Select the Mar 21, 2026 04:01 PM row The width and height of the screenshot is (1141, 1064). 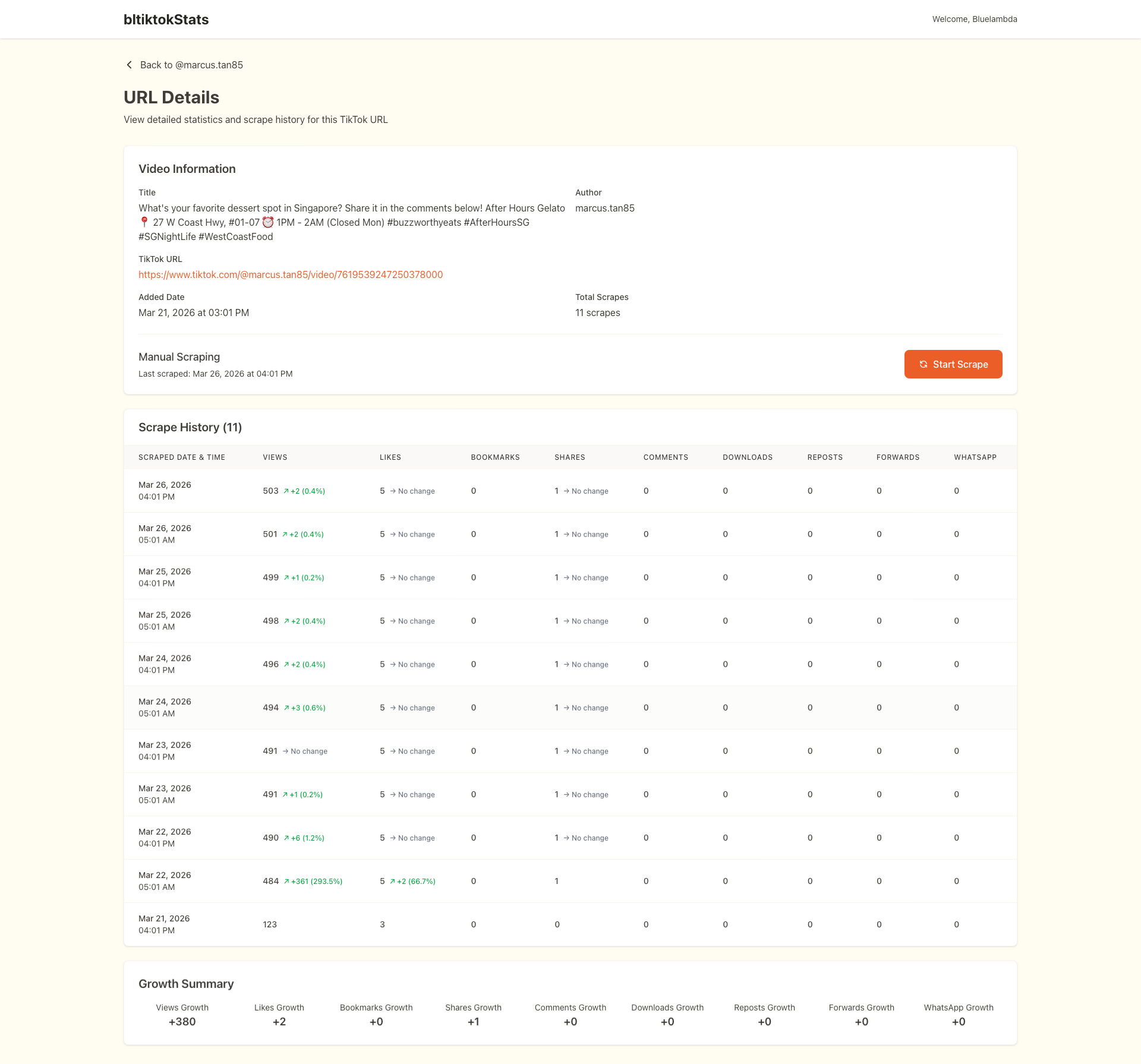tap(165, 924)
